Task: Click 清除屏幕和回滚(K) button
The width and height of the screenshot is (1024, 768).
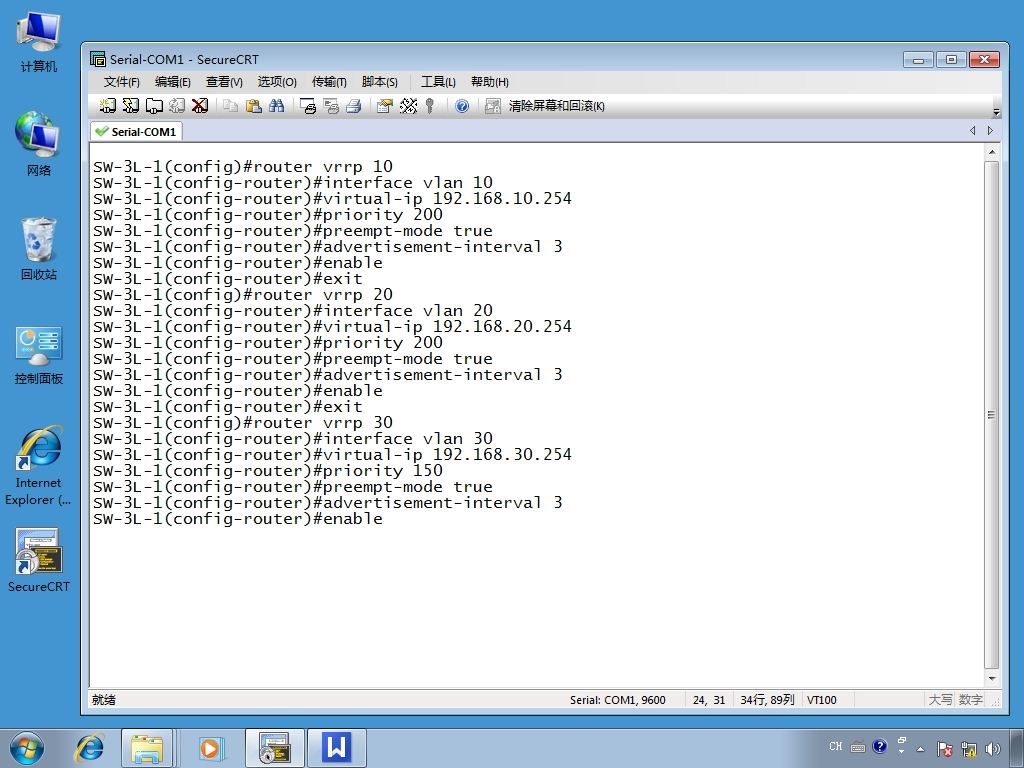Action: coord(556,106)
